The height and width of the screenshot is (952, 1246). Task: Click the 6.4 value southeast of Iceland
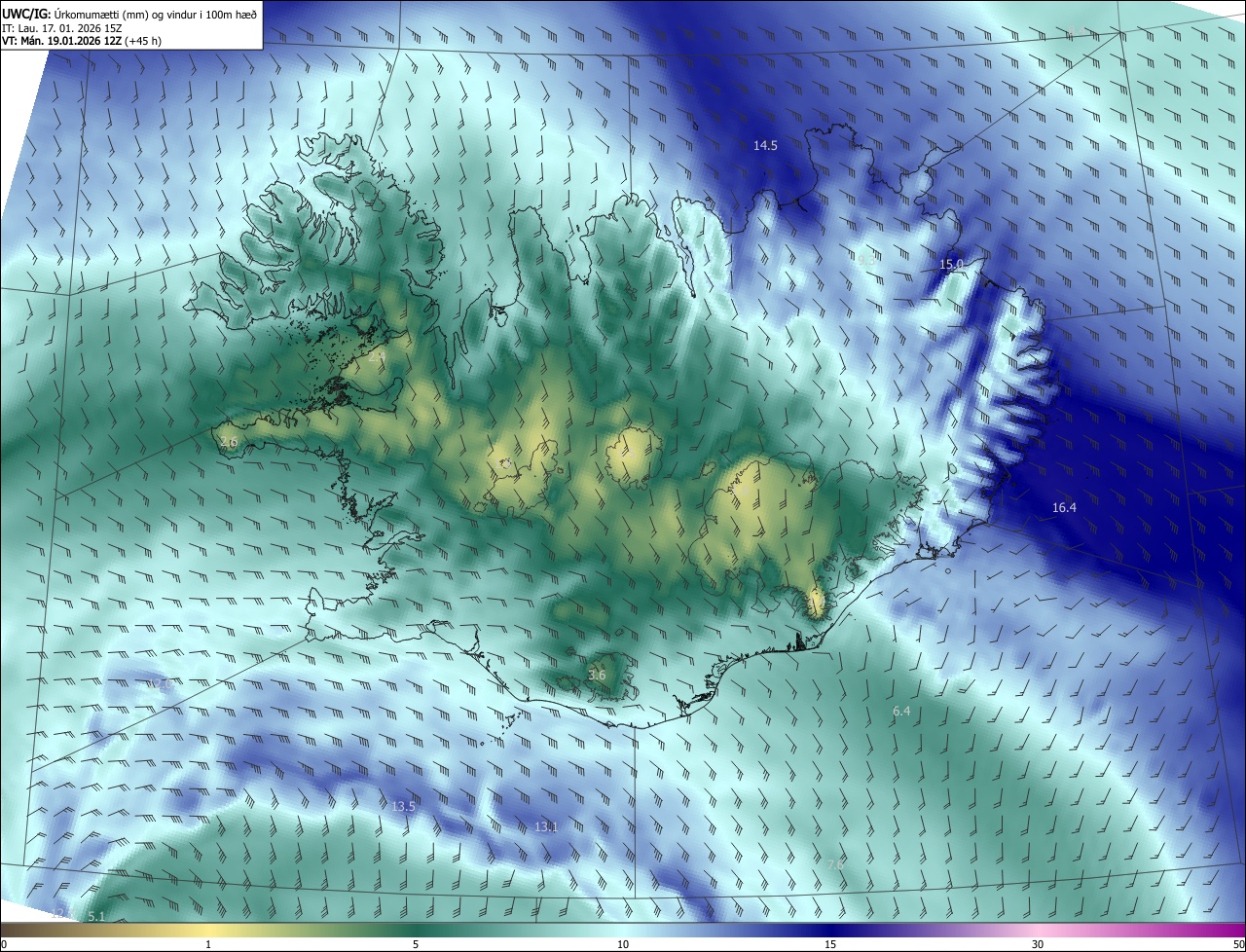pos(901,711)
